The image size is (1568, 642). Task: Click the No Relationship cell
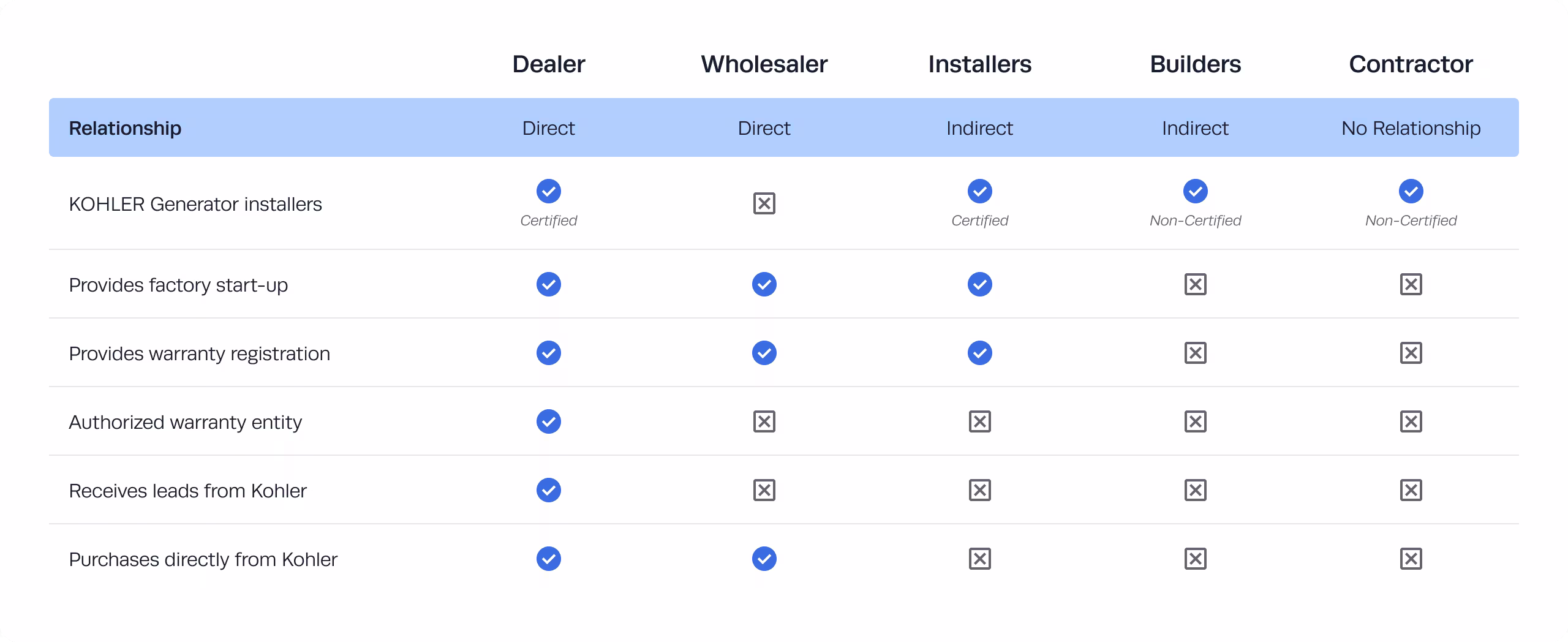coord(1411,128)
